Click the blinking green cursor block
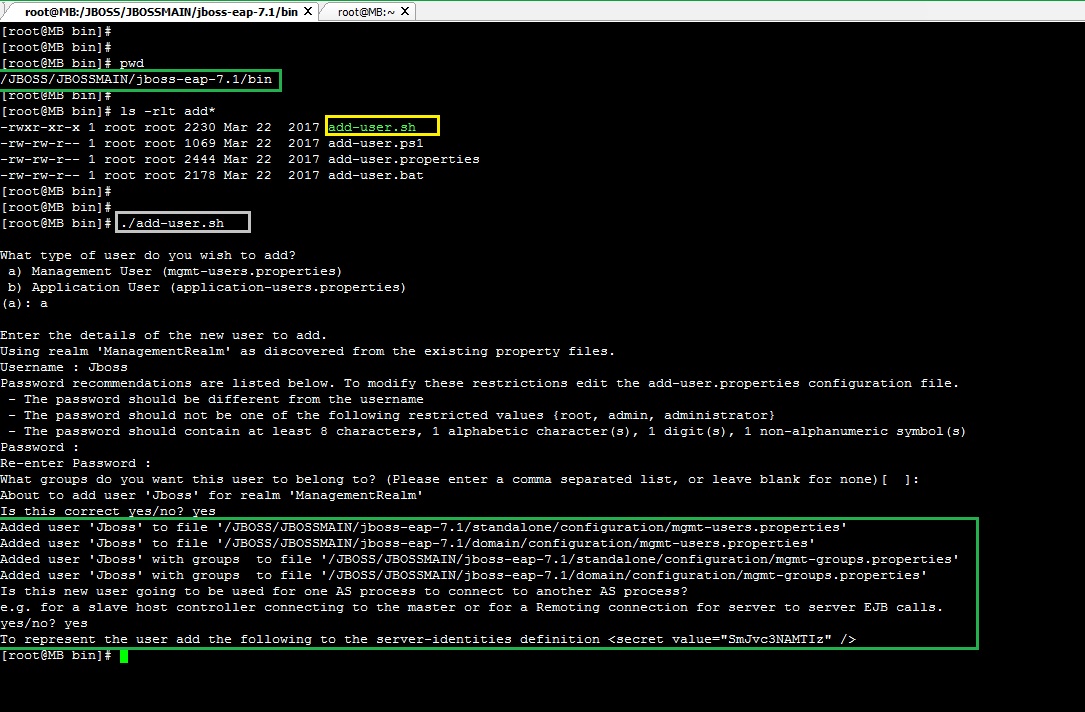The width and height of the screenshot is (1085, 712). click(124, 655)
